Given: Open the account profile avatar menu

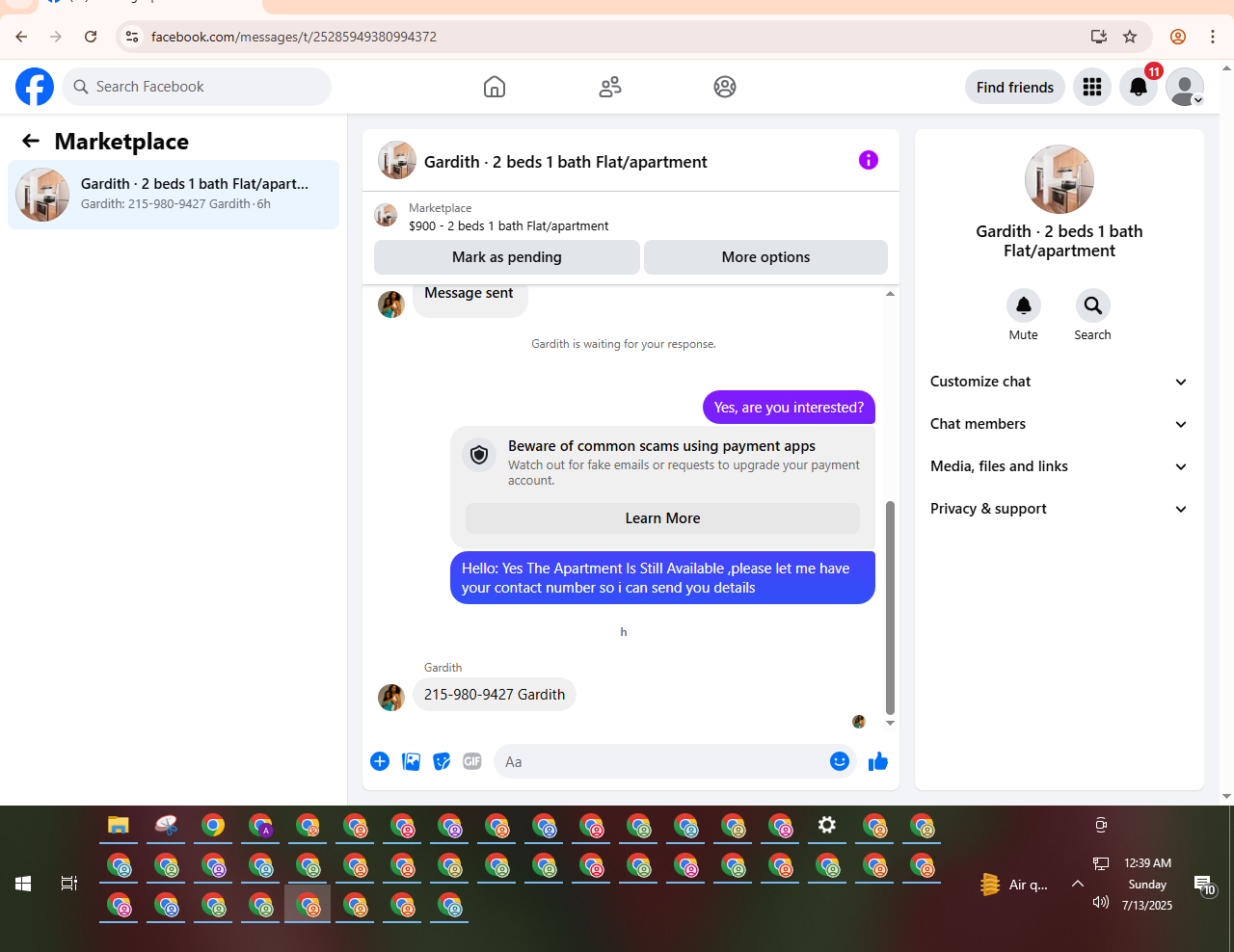Looking at the screenshot, I should click(1185, 87).
